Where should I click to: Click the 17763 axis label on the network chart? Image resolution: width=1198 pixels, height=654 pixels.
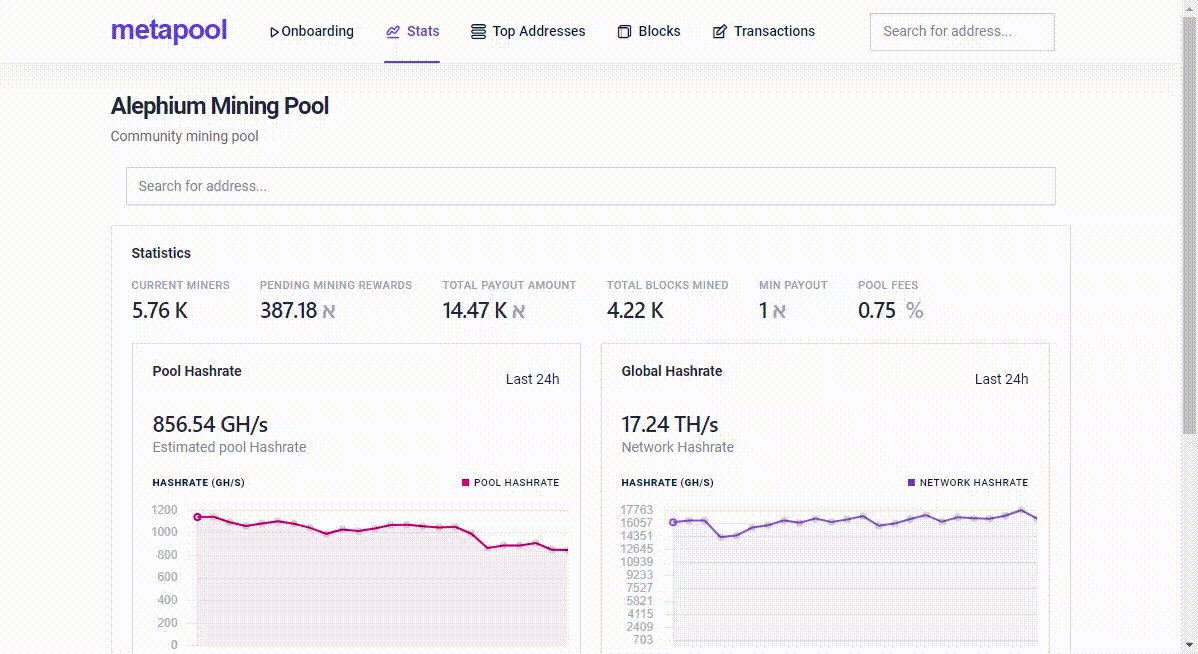[636, 510]
